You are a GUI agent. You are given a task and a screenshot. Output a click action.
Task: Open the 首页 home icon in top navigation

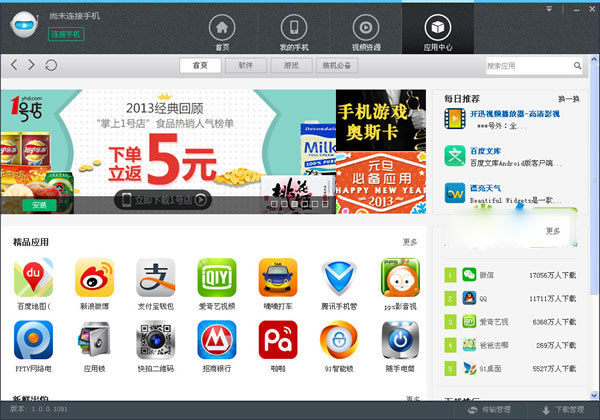(x=222, y=28)
